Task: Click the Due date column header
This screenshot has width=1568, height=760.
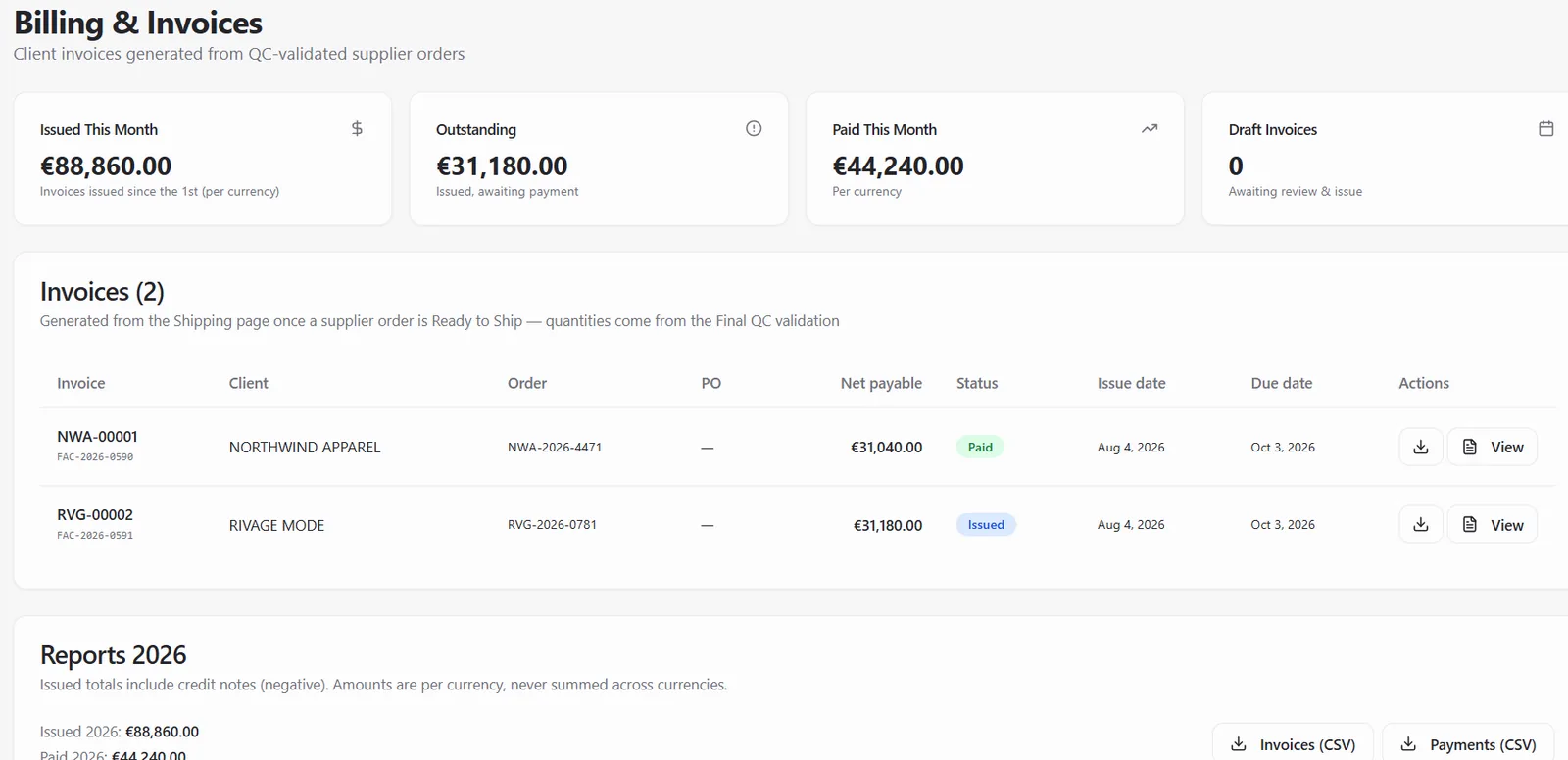Action: click(1282, 383)
